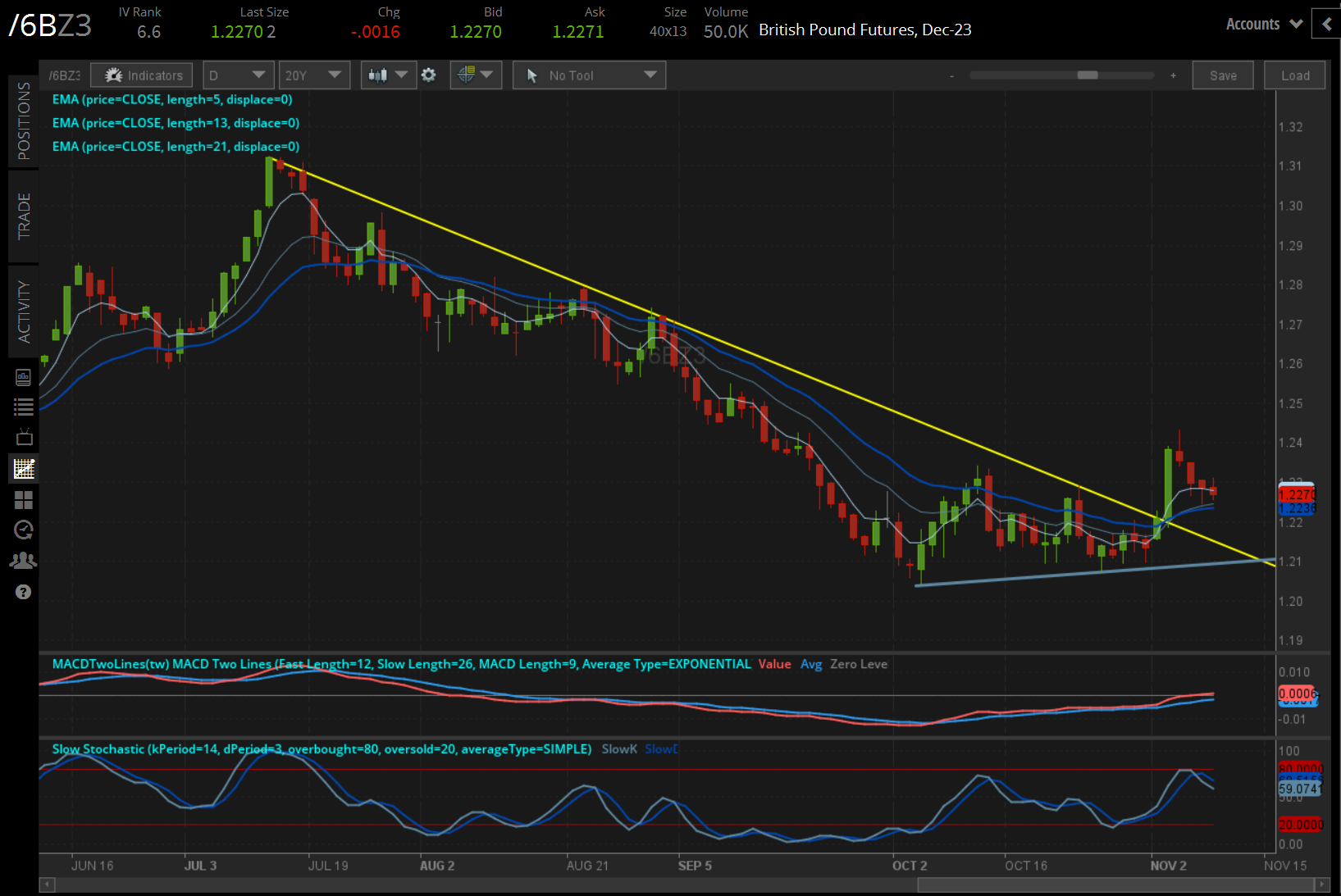Open the Indicators panel
The height and width of the screenshot is (896, 1341).
143,75
